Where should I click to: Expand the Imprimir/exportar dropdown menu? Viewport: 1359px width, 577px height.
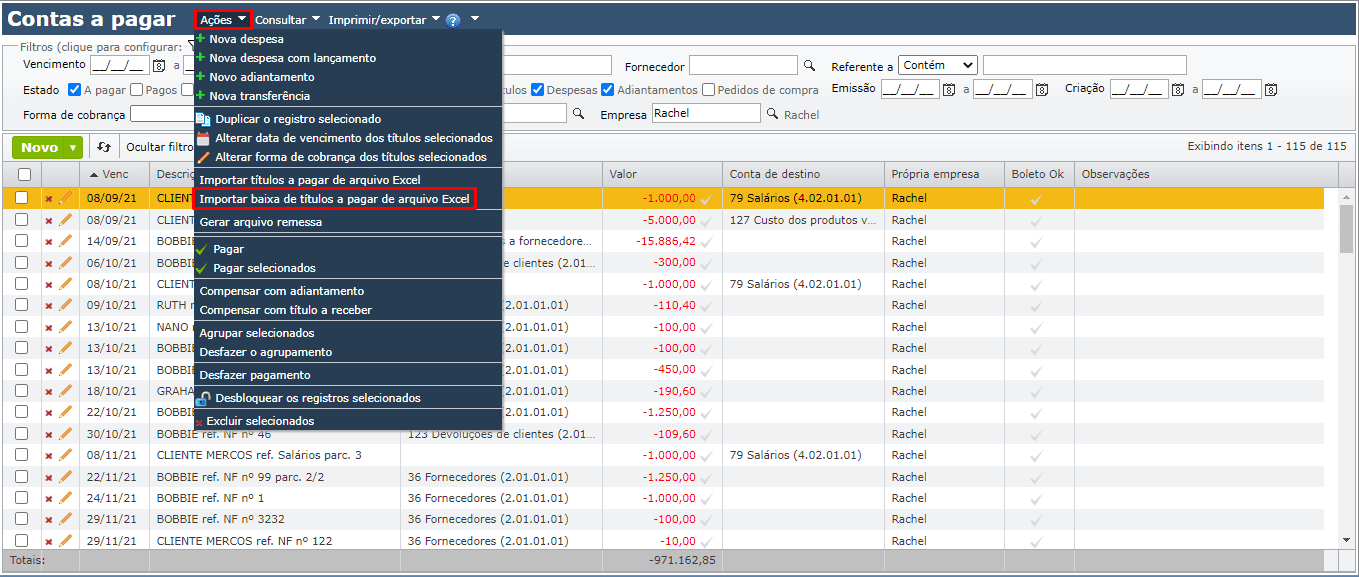coord(384,19)
